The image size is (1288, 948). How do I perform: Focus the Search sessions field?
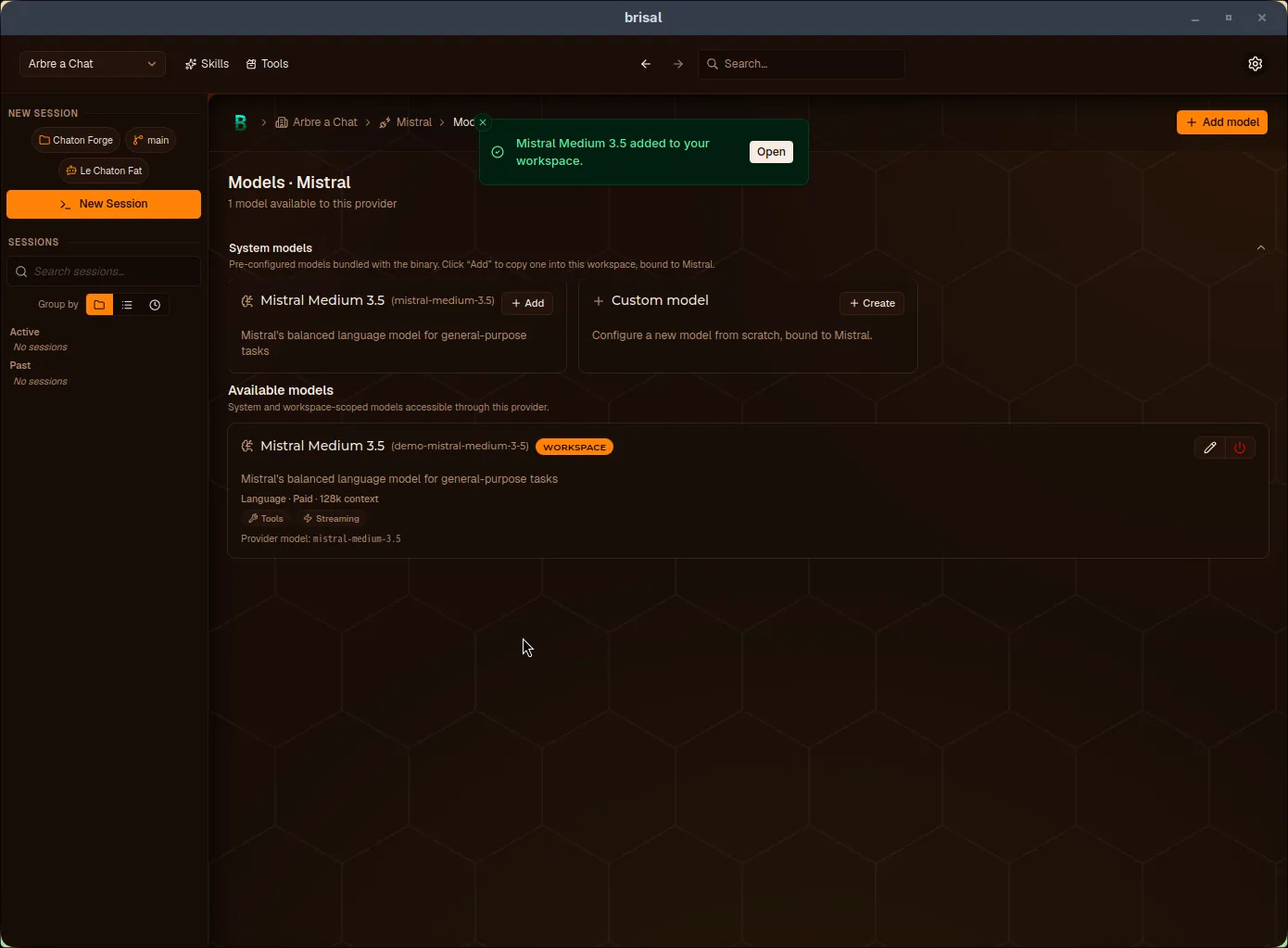(104, 272)
